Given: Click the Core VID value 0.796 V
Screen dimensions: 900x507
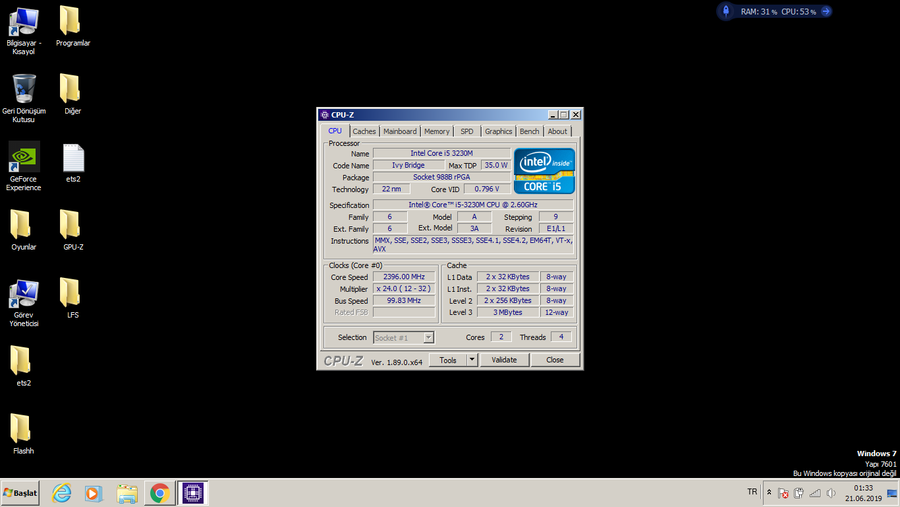Looking at the screenshot, I should click(487, 189).
